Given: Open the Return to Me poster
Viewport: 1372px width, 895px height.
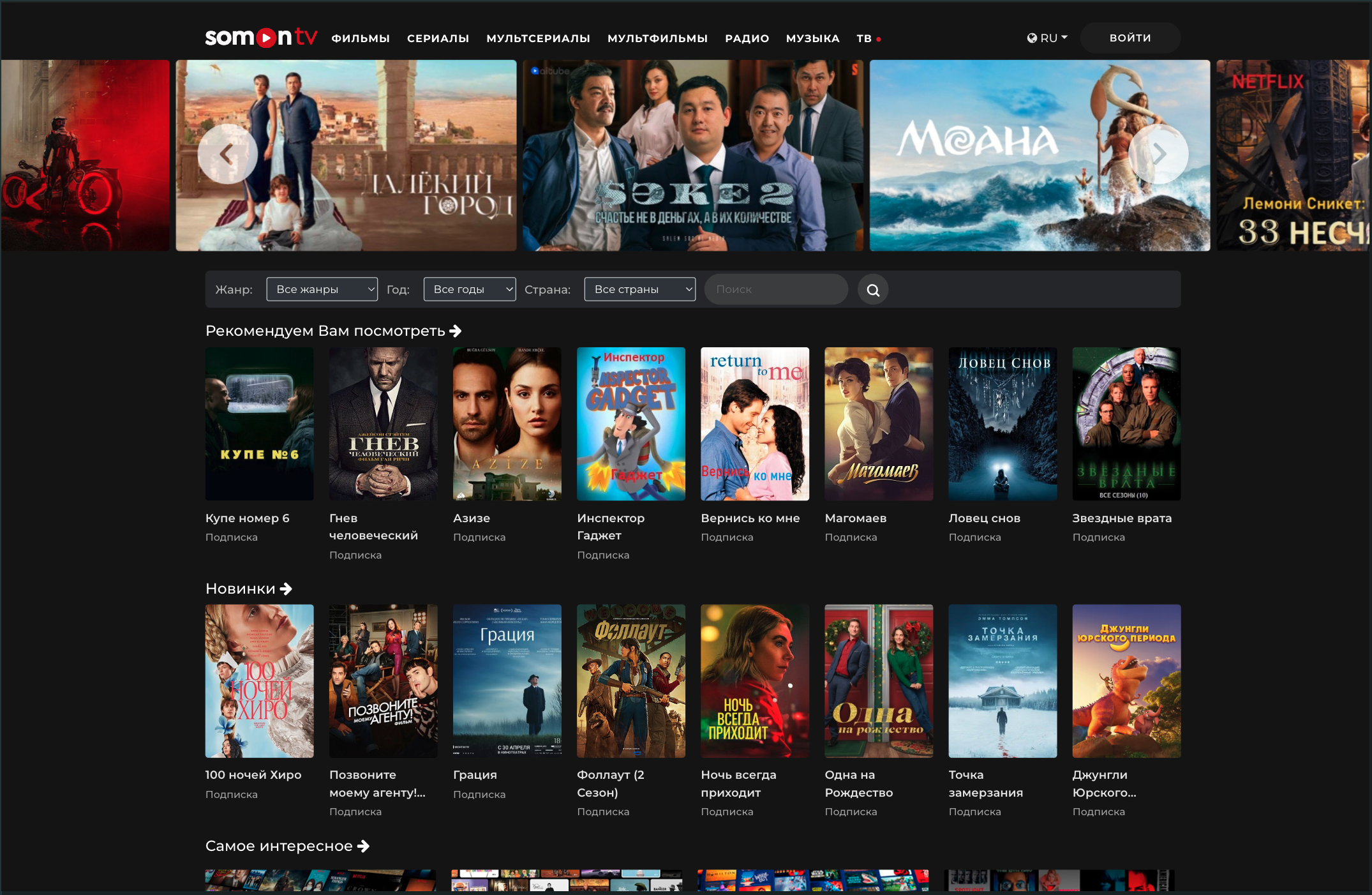Looking at the screenshot, I should tap(755, 424).
